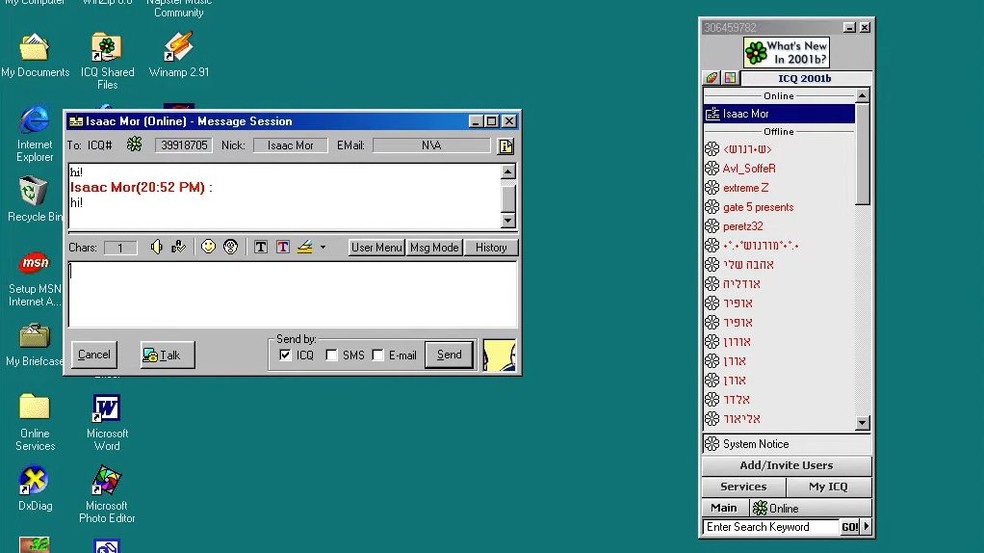Open ICQ Shared Files shortcut
Image resolution: width=984 pixels, height=553 pixels.
click(x=107, y=61)
